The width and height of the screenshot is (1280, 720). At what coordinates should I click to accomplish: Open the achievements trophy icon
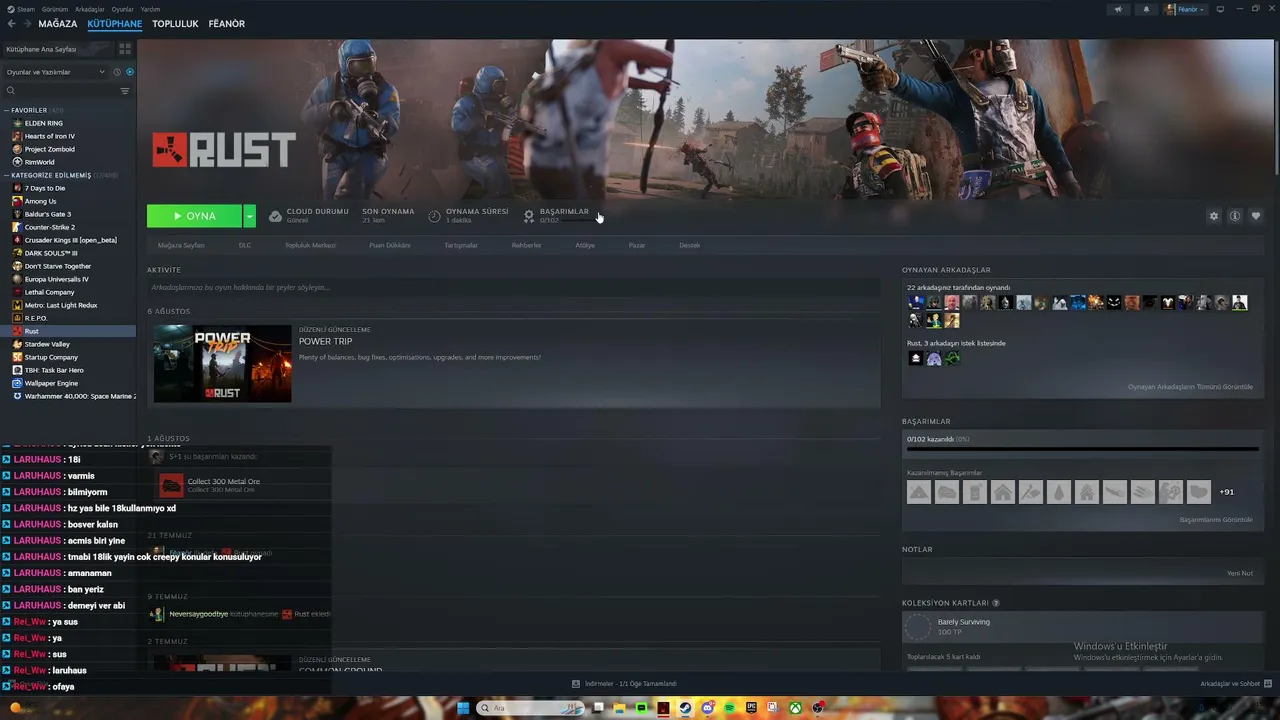[x=529, y=216]
